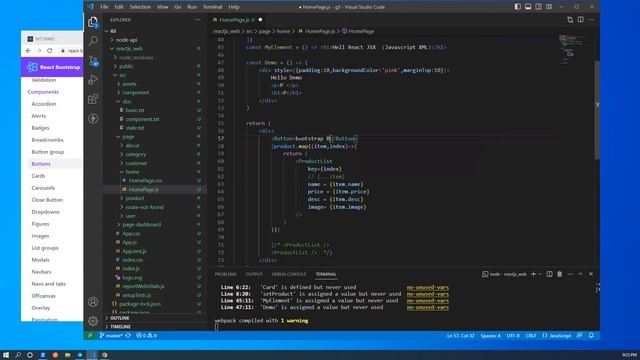Open Dropdowns page in React Bootstrap sidebar

(45, 212)
